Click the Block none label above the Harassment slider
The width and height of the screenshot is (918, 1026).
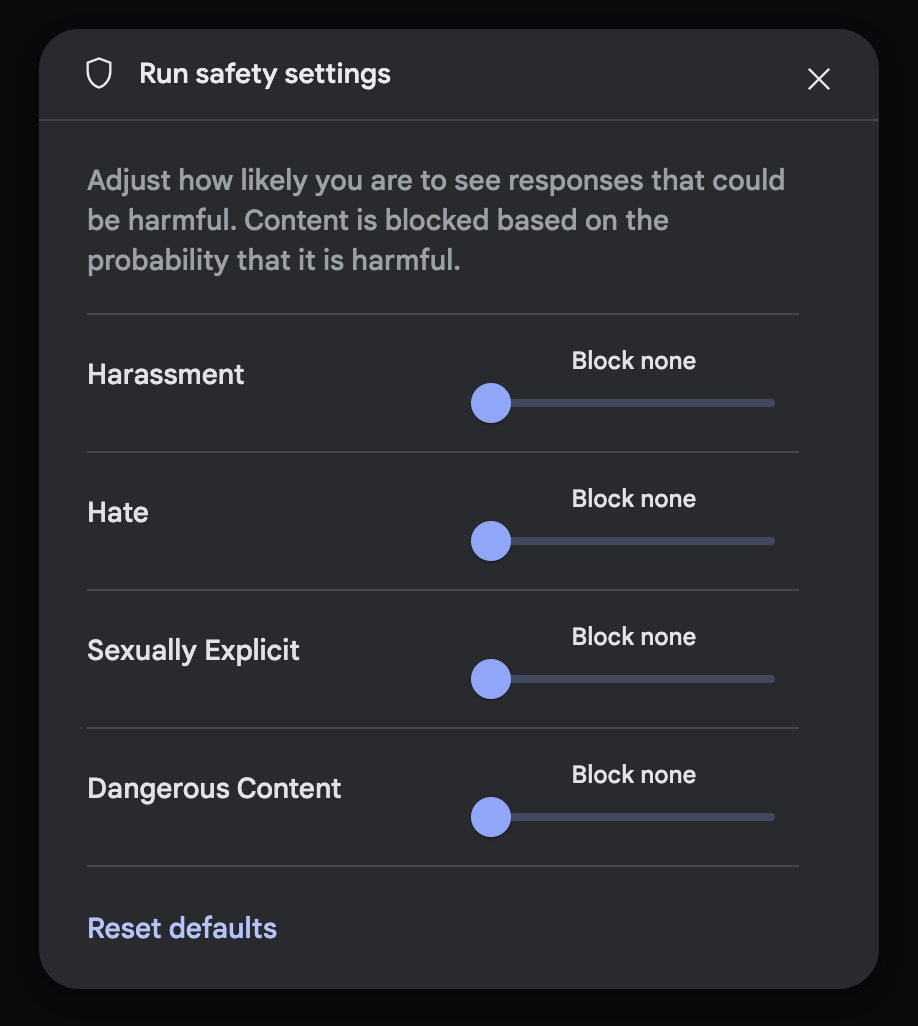click(633, 361)
